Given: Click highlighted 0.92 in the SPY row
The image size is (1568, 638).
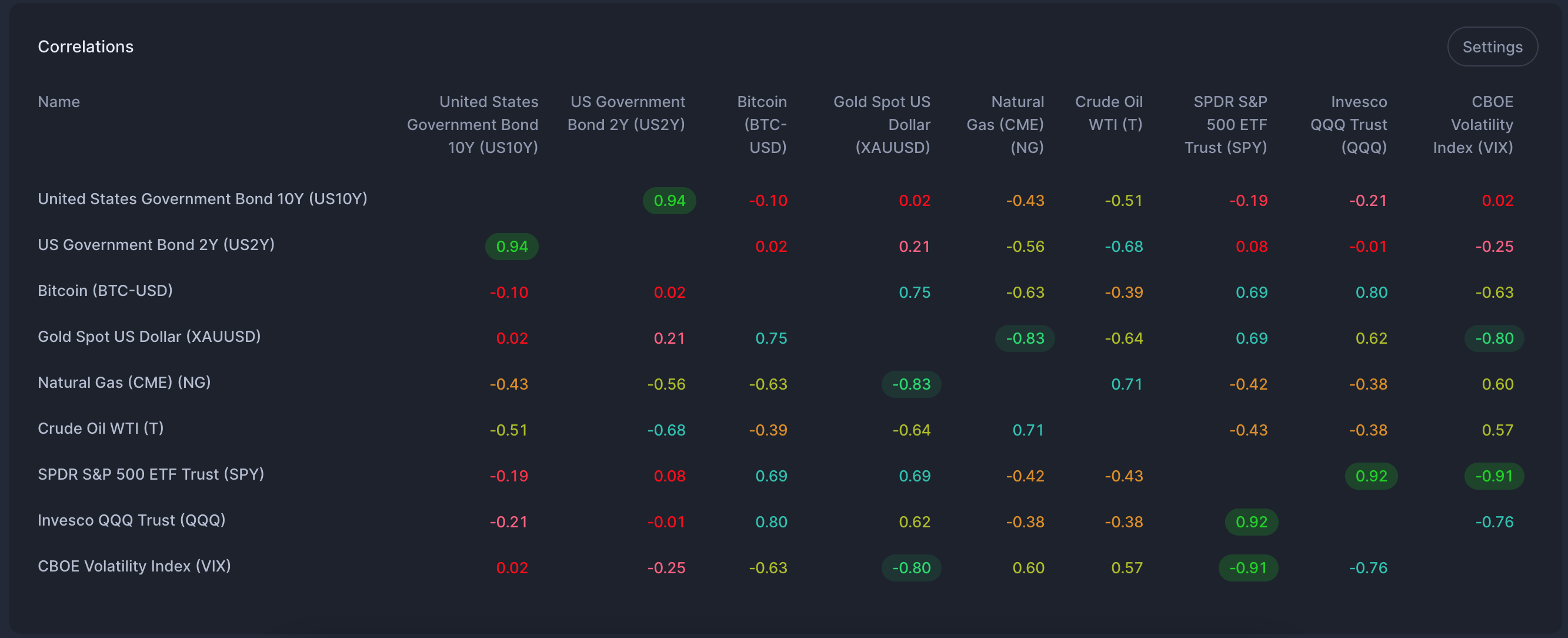Looking at the screenshot, I should pyautogui.click(x=1372, y=476).
